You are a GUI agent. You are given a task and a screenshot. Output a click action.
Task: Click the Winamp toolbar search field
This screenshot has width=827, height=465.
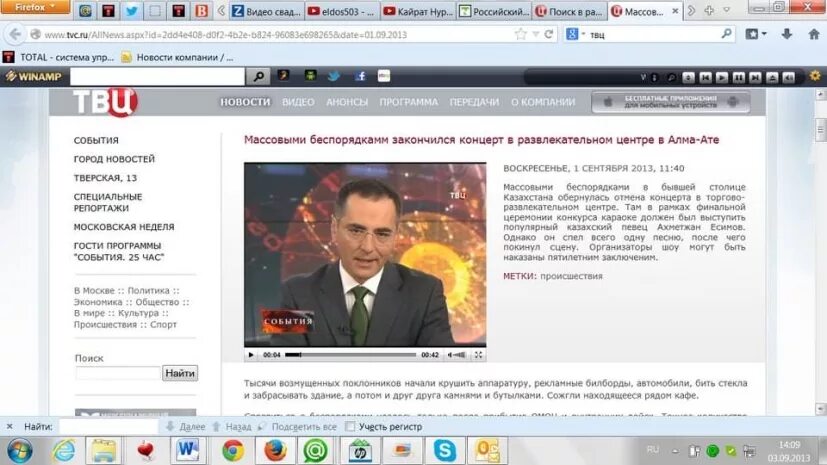pos(157,76)
